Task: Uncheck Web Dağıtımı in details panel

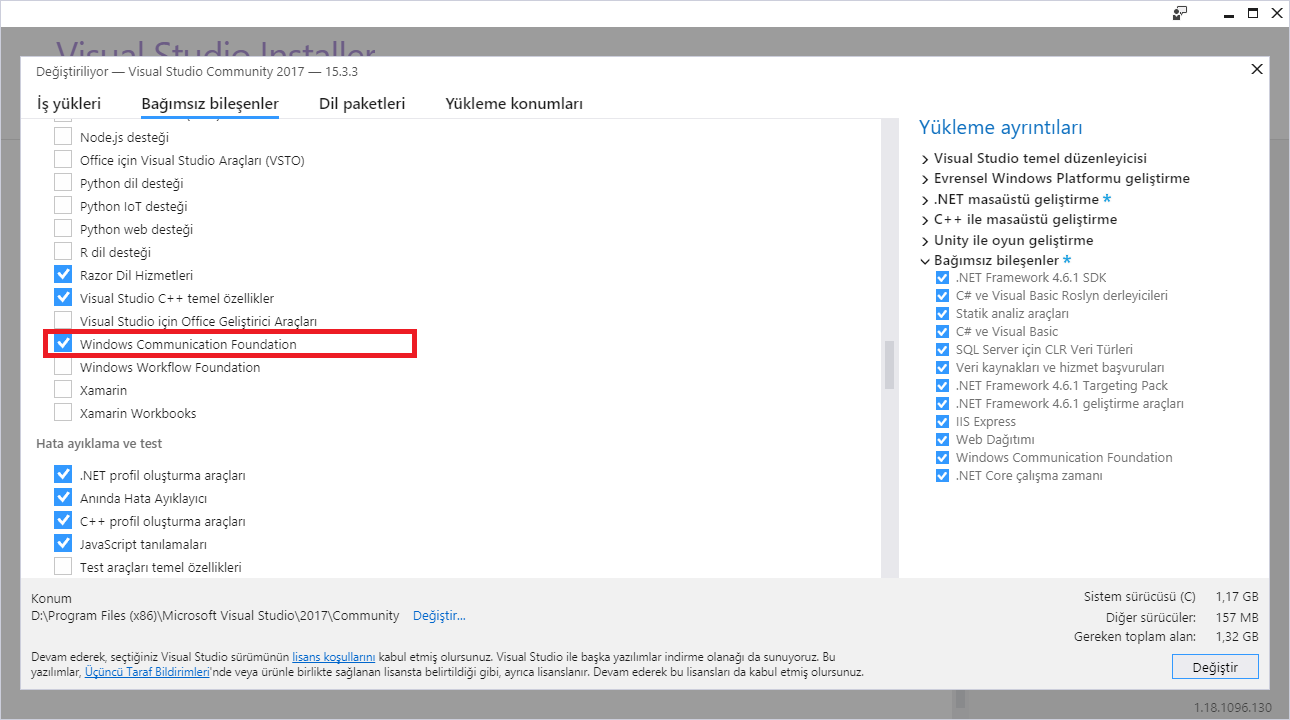Action: [942, 440]
